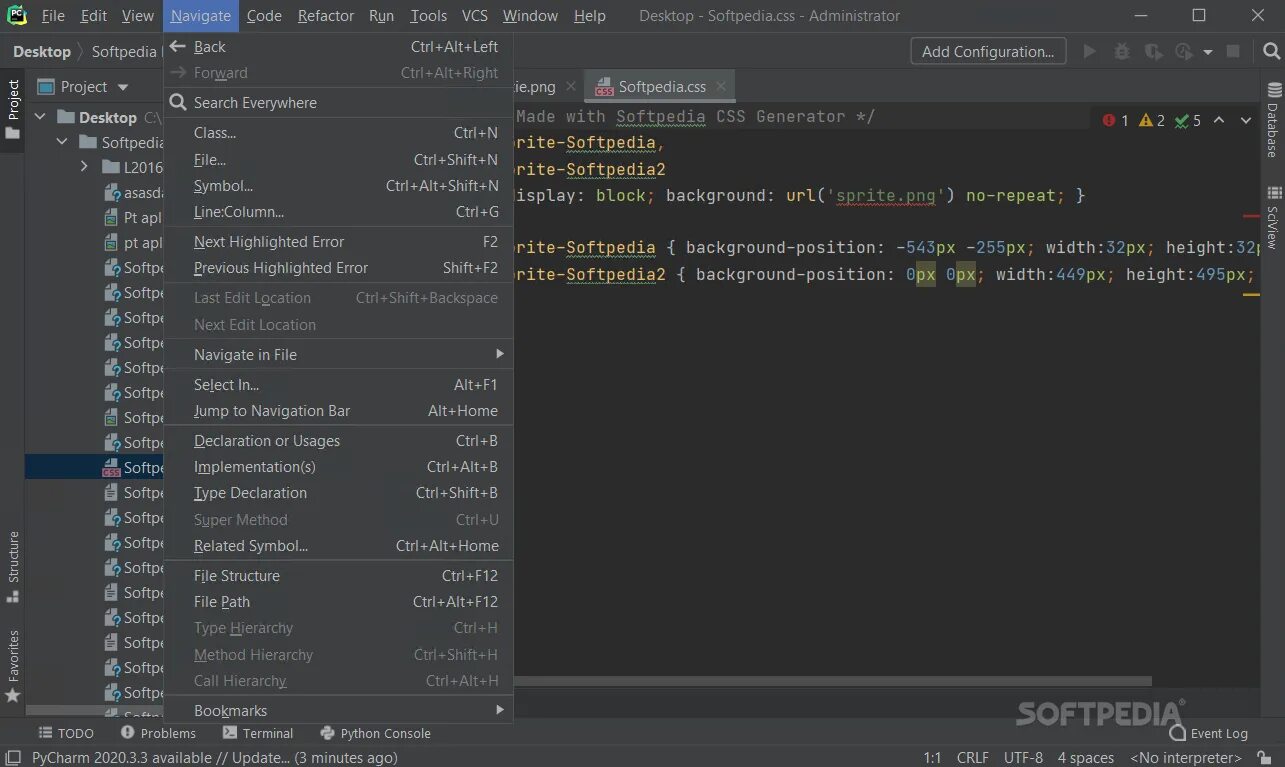The height and width of the screenshot is (767, 1285).
Task: Open the Refactor menu
Action: 326,15
